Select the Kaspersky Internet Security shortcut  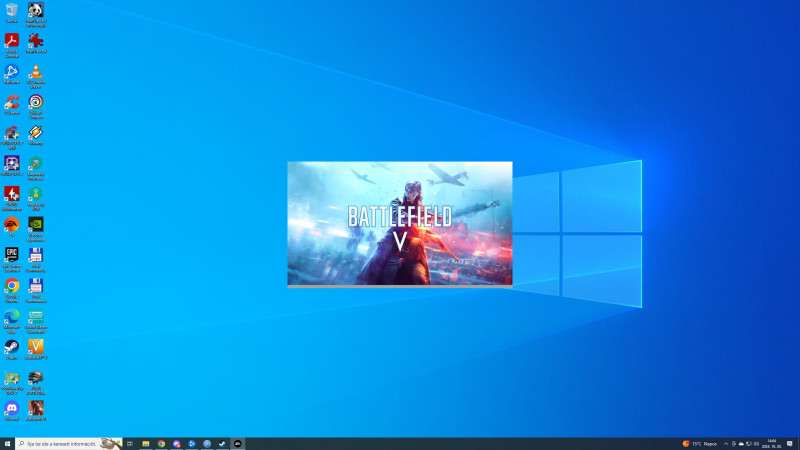point(36,167)
